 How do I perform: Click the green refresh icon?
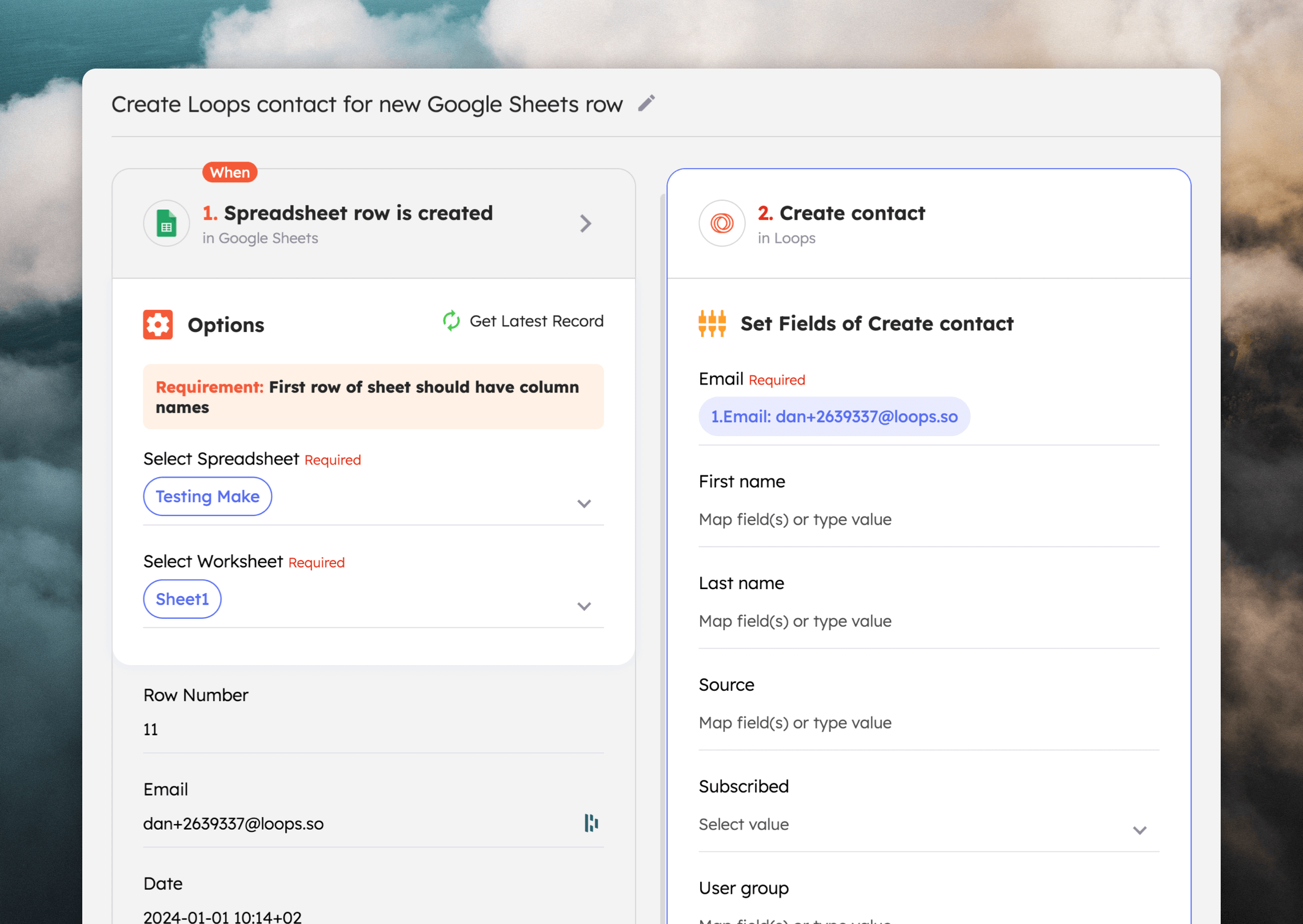451,321
